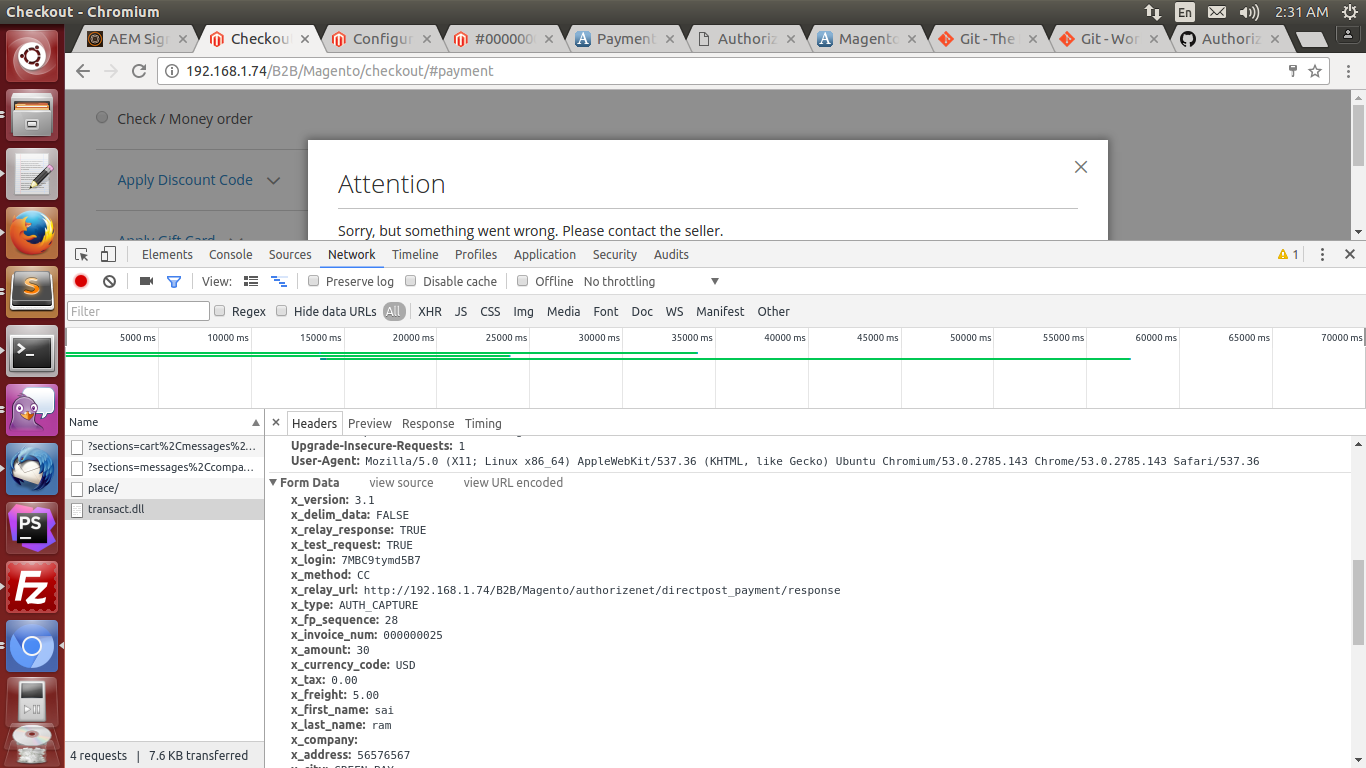Toggle the device toolbar icon

pos(108,255)
